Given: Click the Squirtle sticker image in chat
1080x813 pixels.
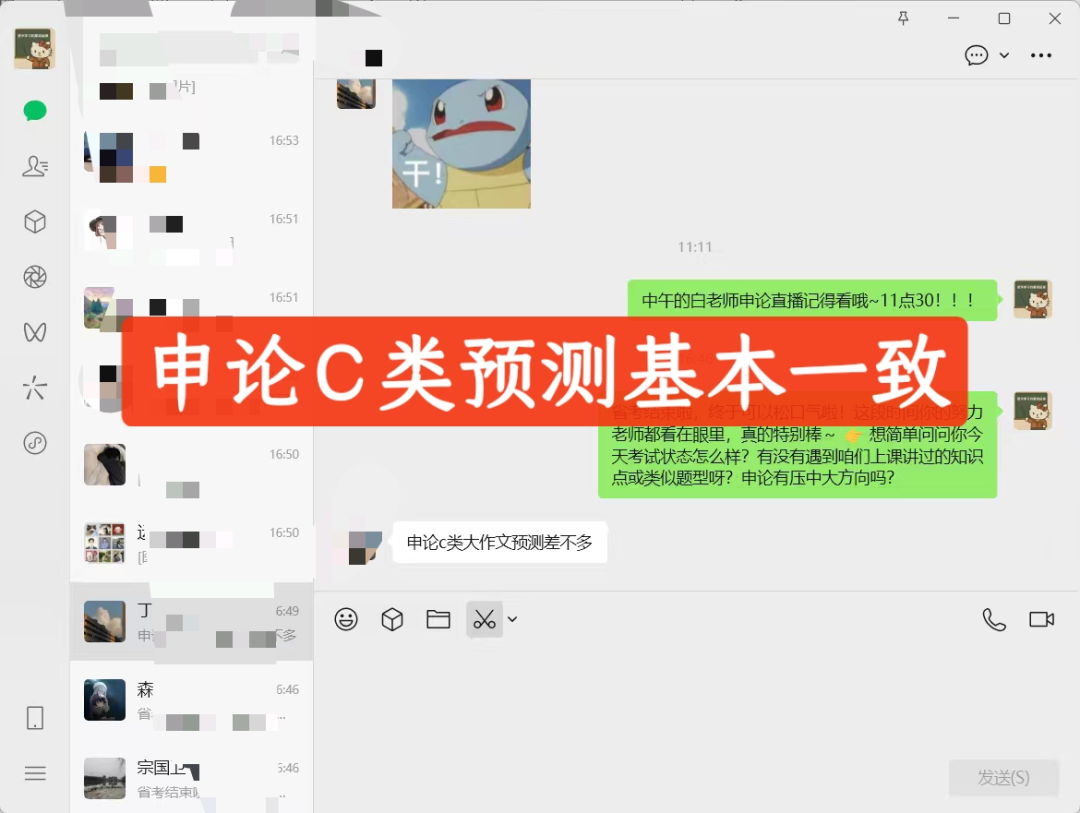Looking at the screenshot, I should coord(461,144).
